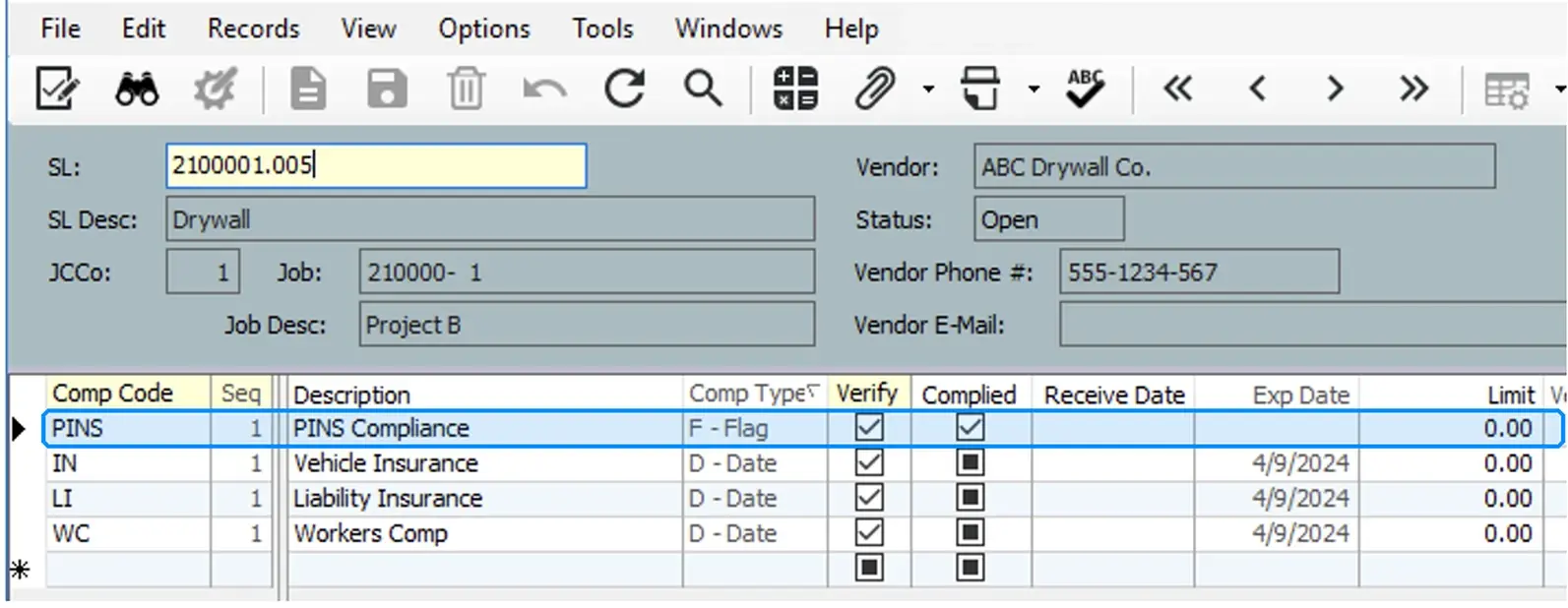Jump to first record with double-left arrows

coord(1177,90)
